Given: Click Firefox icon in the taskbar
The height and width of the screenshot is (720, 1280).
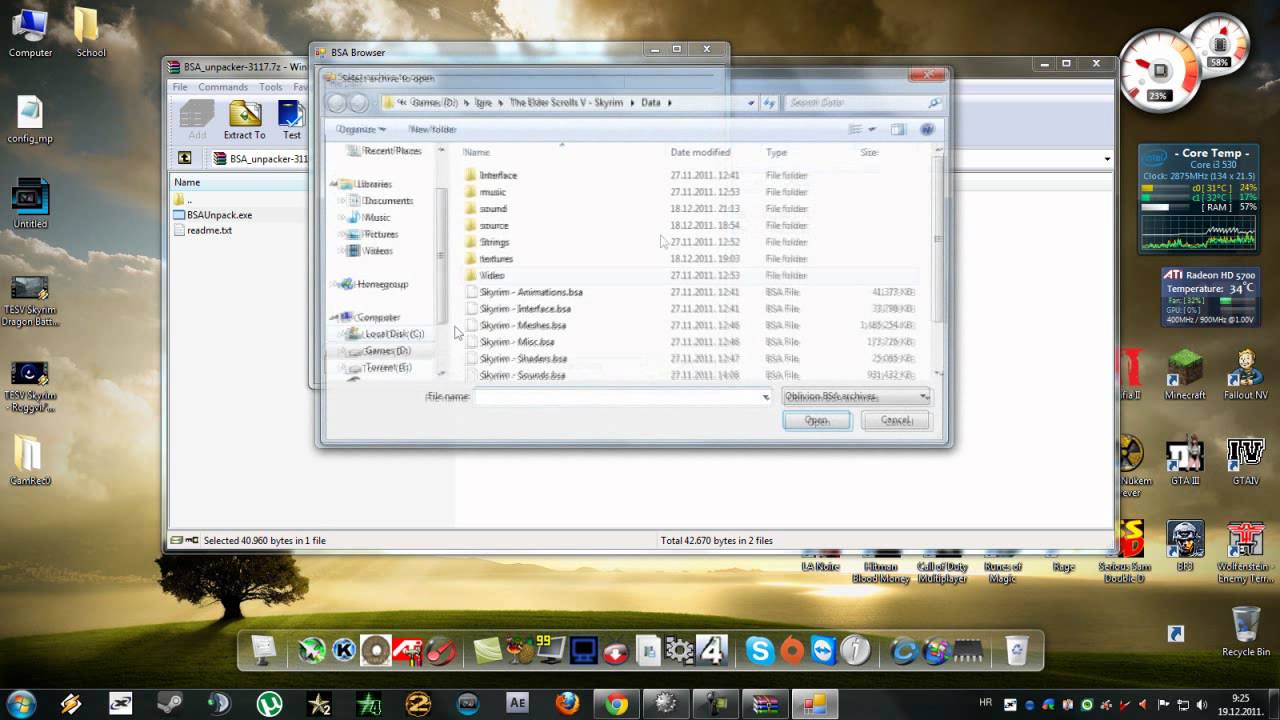Looking at the screenshot, I should tap(566, 704).
